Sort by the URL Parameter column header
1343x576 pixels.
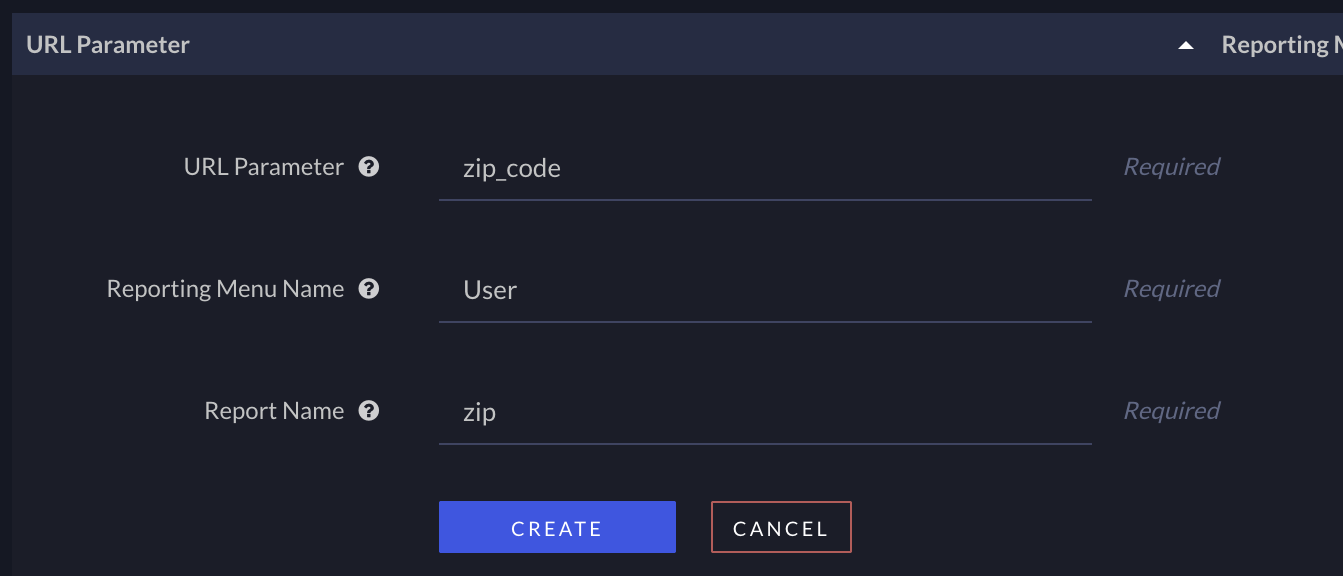pos(108,45)
